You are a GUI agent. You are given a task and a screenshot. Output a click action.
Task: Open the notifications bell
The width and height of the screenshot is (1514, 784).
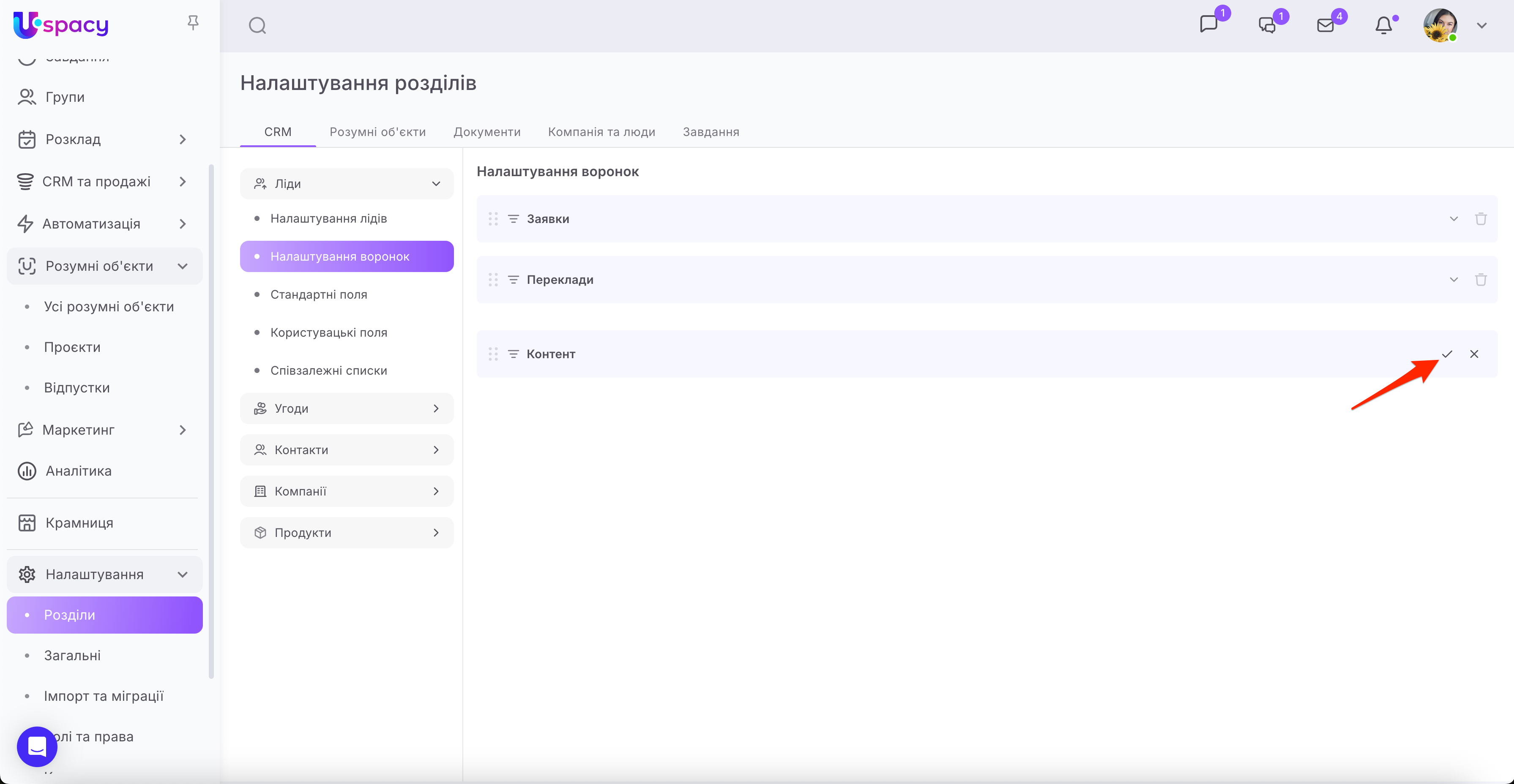1383,25
